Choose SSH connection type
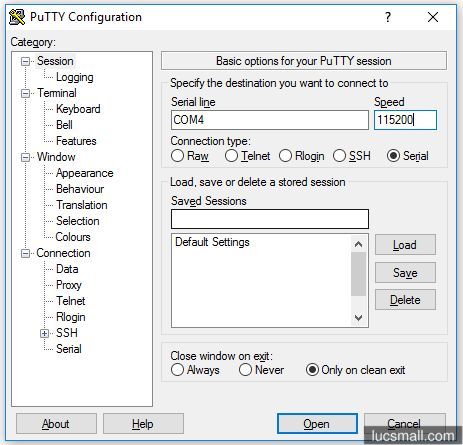This screenshot has width=463, height=445. (352, 156)
